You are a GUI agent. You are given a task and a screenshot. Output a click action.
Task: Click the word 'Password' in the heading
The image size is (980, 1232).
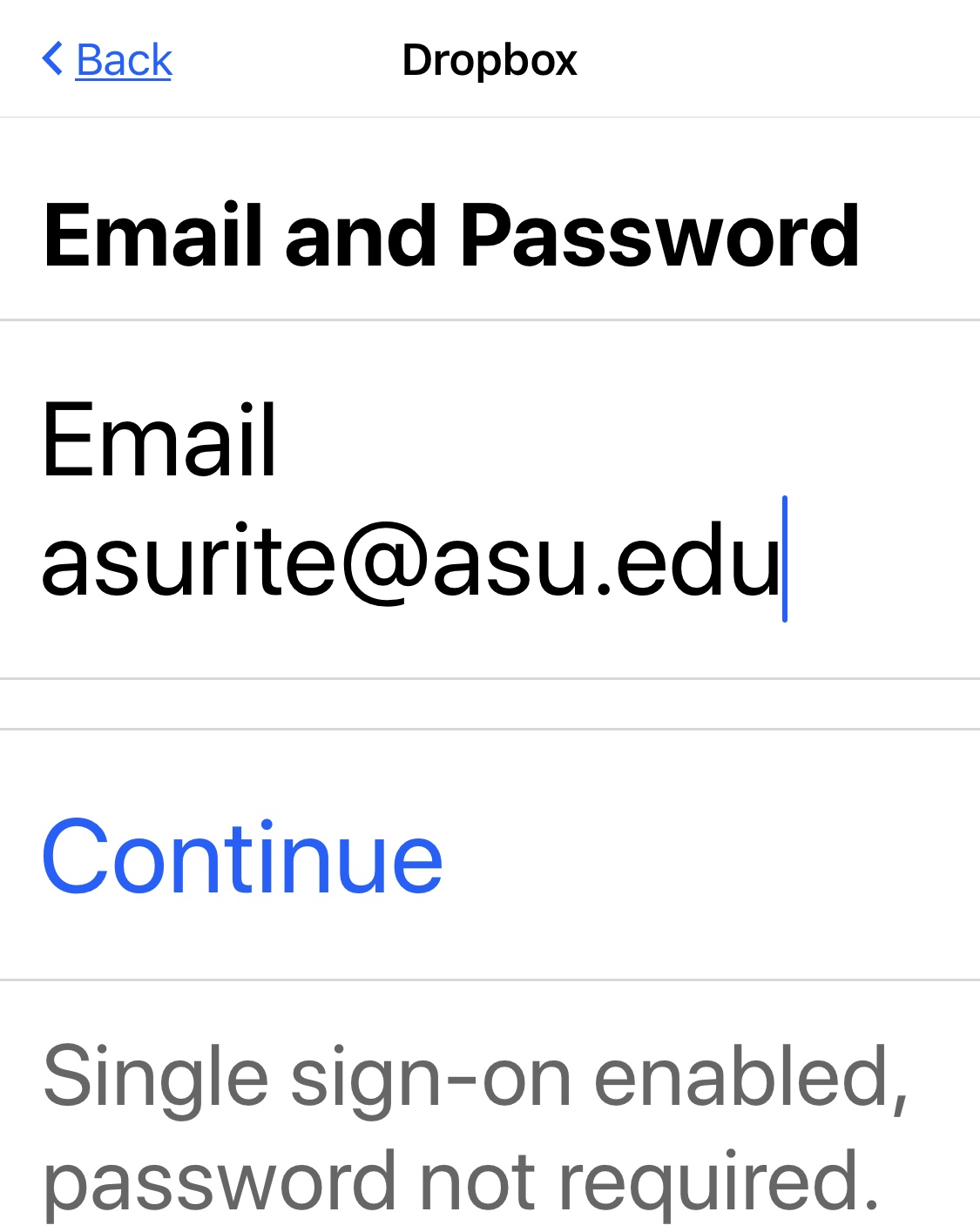[x=659, y=235]
